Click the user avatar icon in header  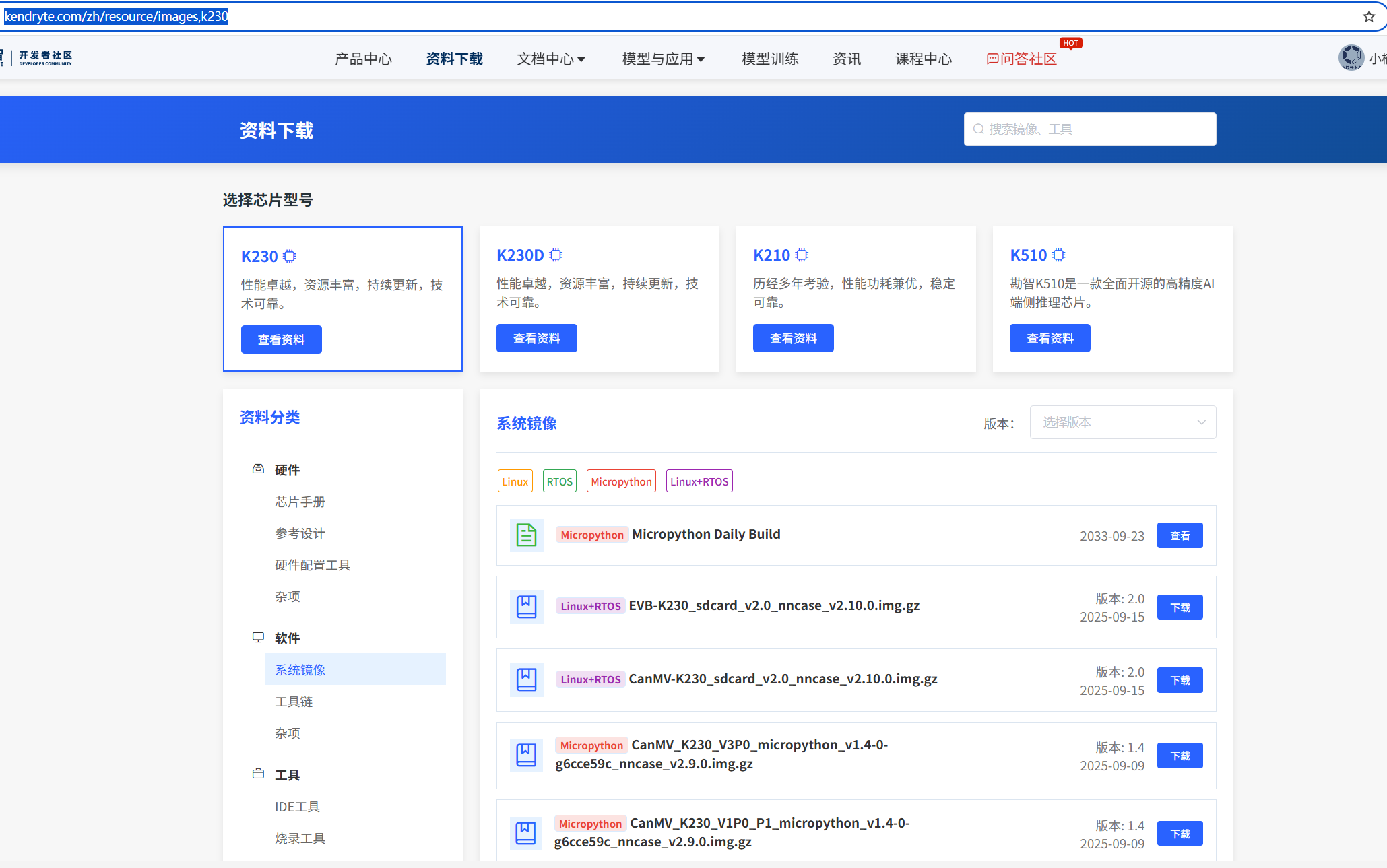[1351, 58]
